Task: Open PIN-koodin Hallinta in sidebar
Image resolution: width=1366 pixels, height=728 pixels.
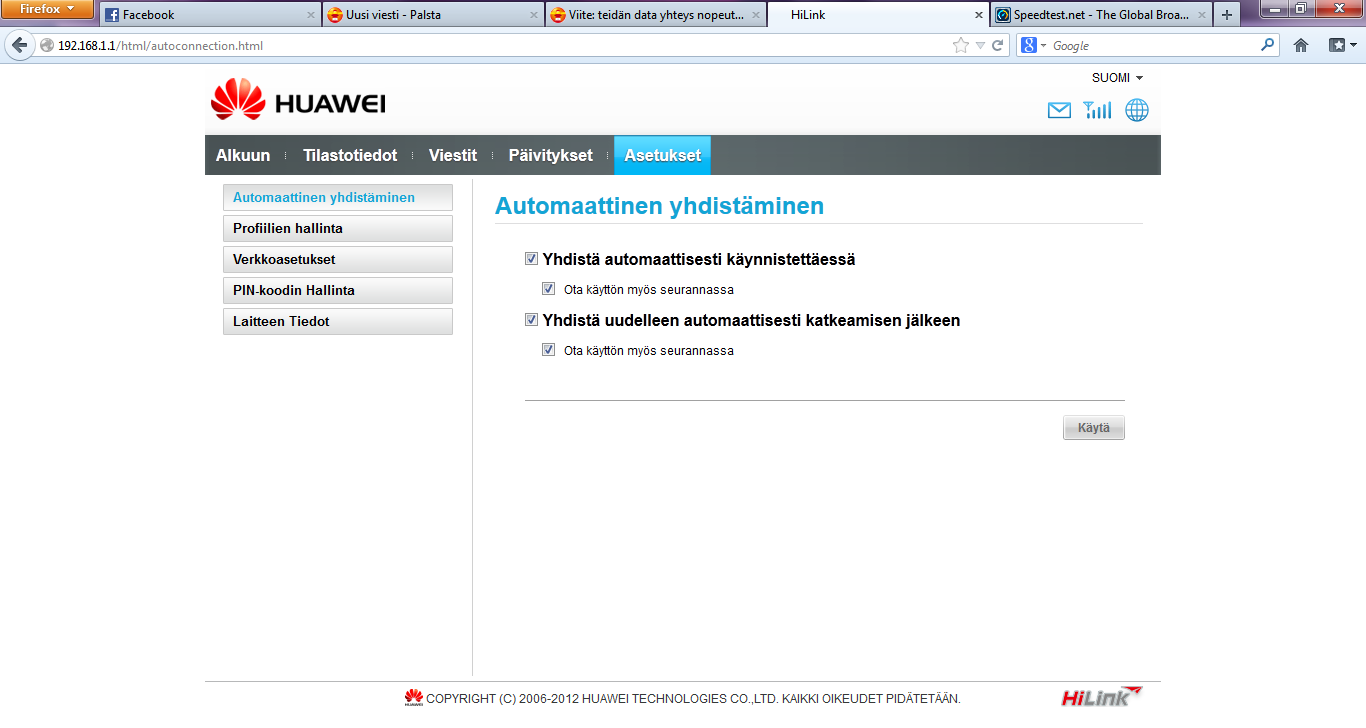Action: click(x=338, y=290)
